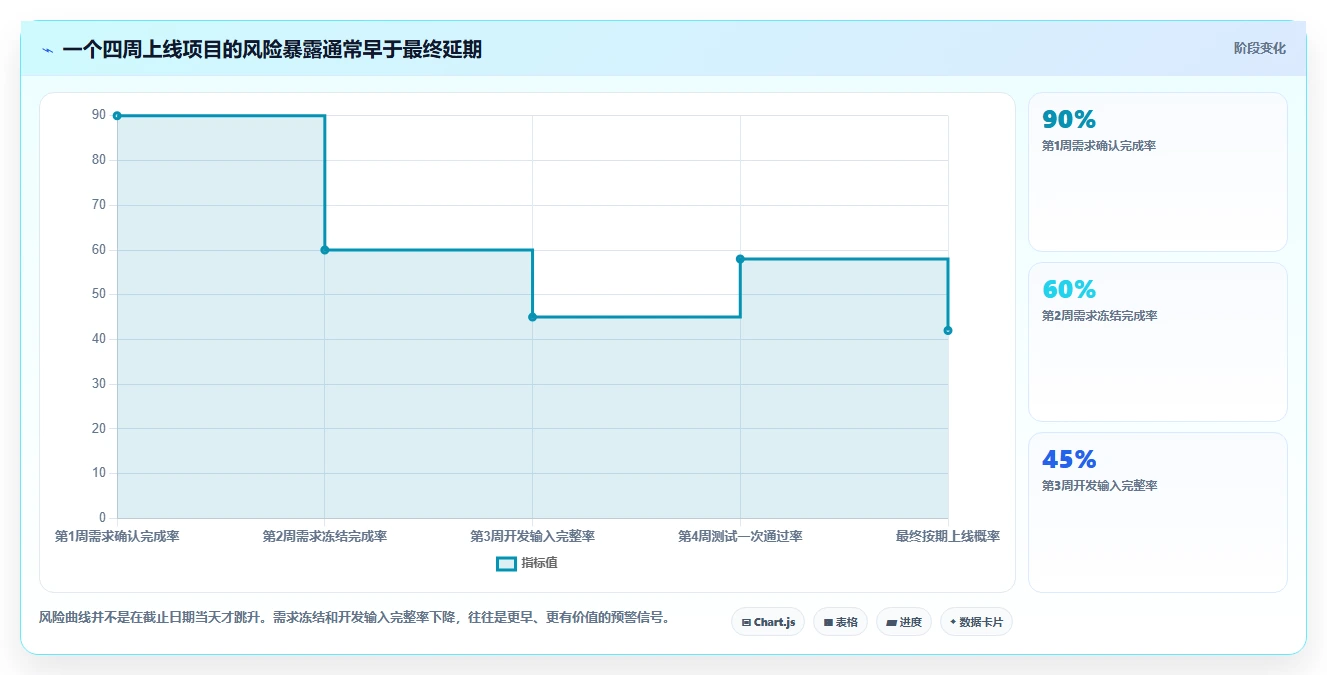Select the 表格 tag chip
Screen dimensions: 1327x675
tap(840, 622)
